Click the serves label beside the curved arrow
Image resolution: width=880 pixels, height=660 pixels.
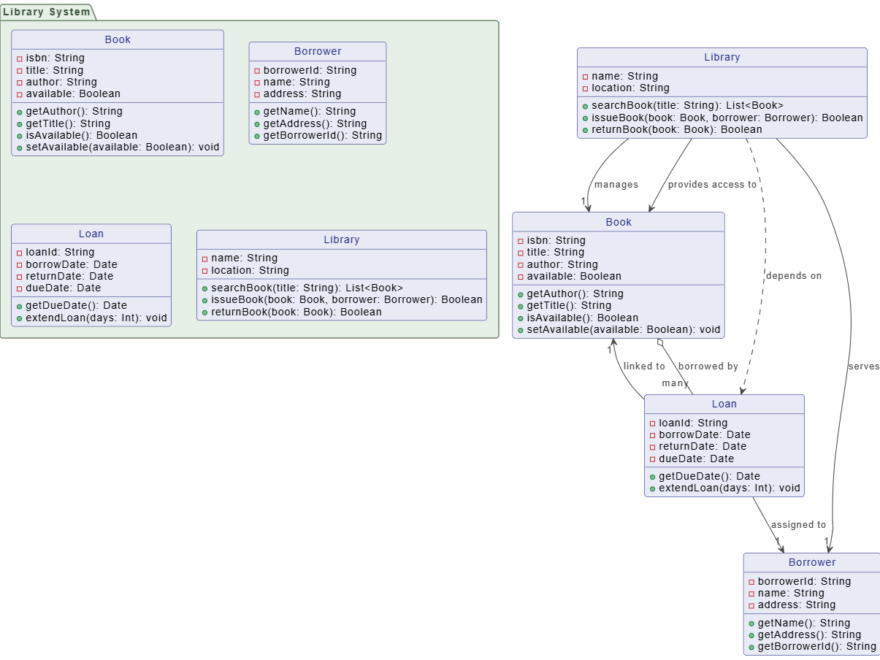click(864, 366)
